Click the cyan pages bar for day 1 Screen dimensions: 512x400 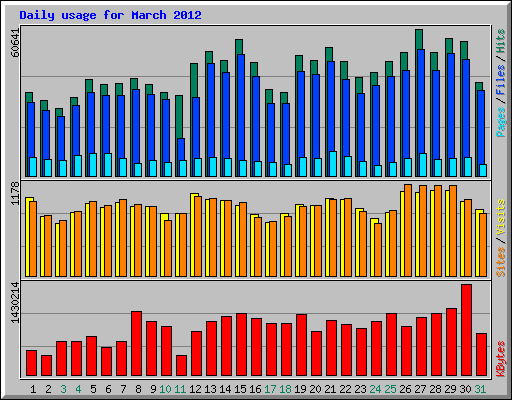[x=33, y=167]
